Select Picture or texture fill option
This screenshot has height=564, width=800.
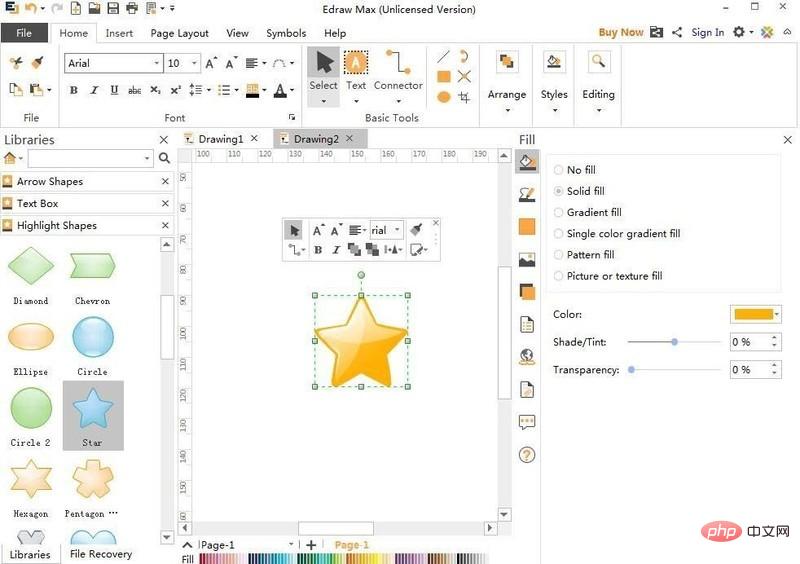tap(608, 276)
